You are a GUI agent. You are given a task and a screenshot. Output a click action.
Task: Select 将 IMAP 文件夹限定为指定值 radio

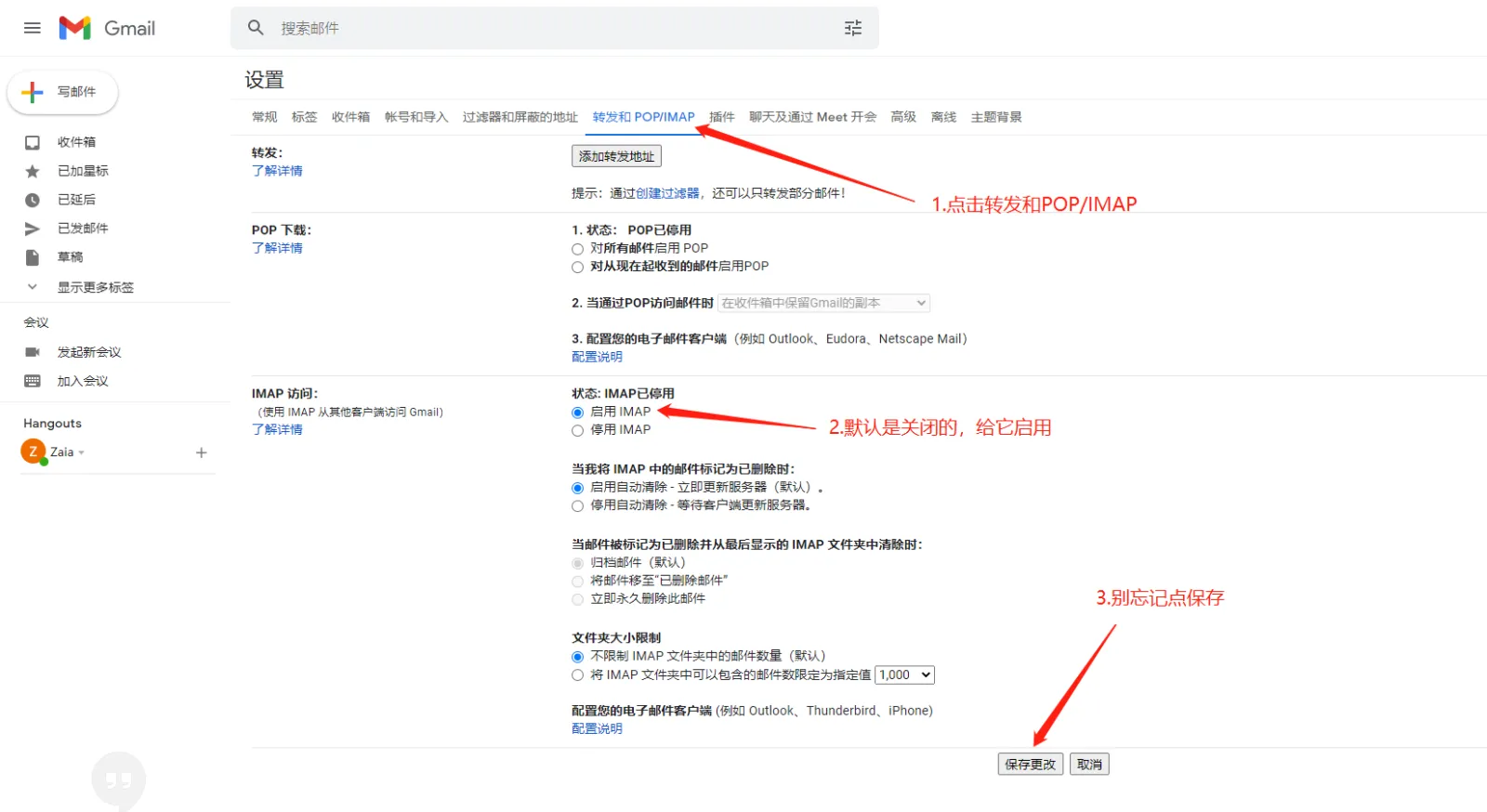pos(577,675)
